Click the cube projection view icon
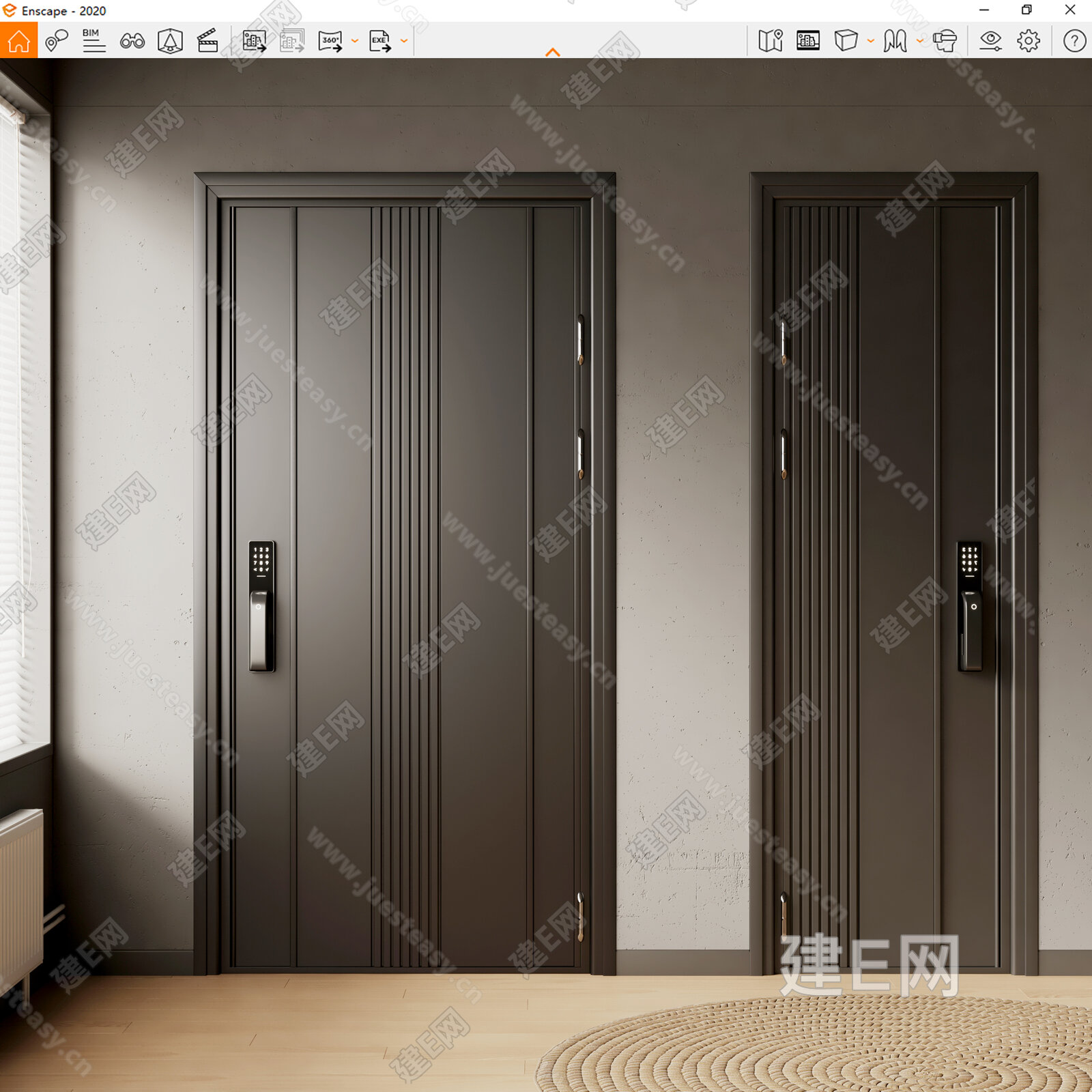 click(846, 40)
